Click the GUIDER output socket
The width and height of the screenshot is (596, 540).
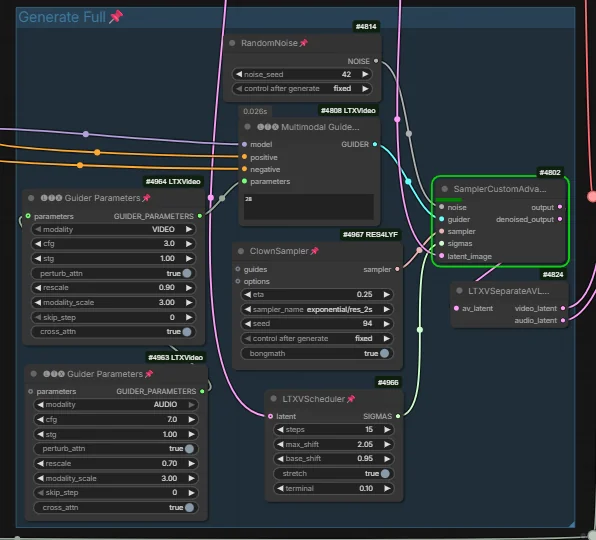375,144
